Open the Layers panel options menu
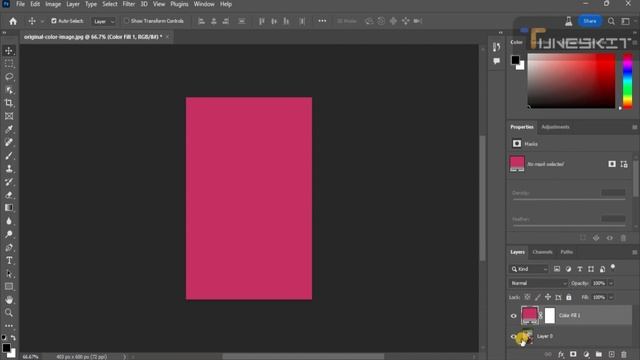The width and height of the screenshot is (640, 360). click(x=634, y=252)
